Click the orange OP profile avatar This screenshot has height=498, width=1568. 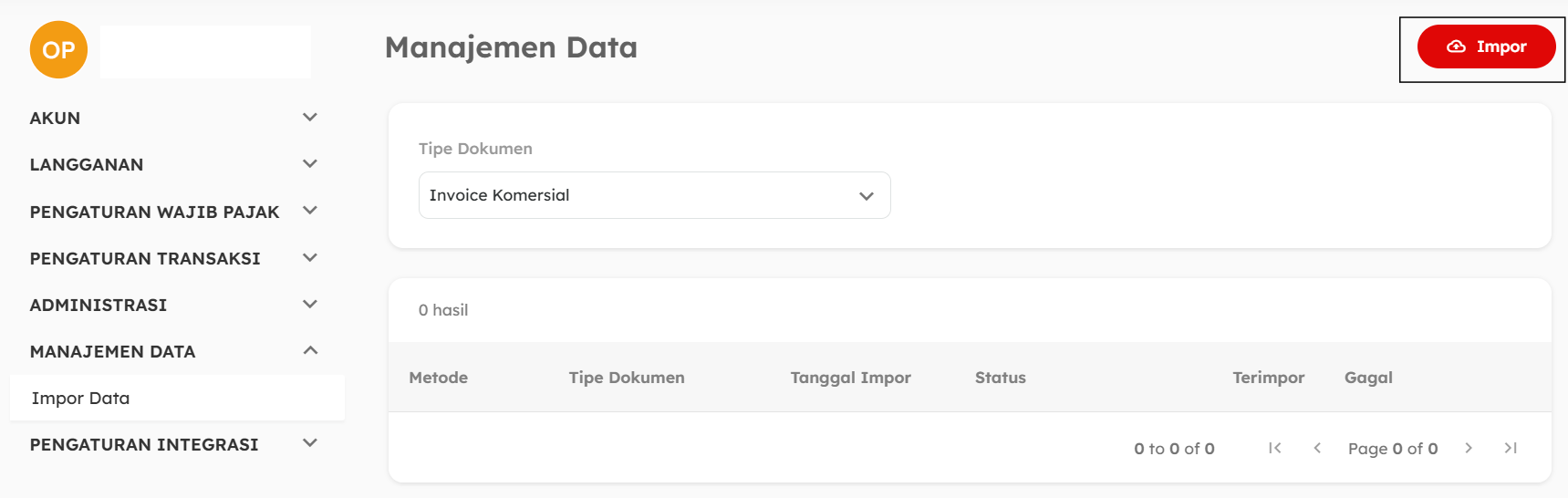click(x=58, y=50)
